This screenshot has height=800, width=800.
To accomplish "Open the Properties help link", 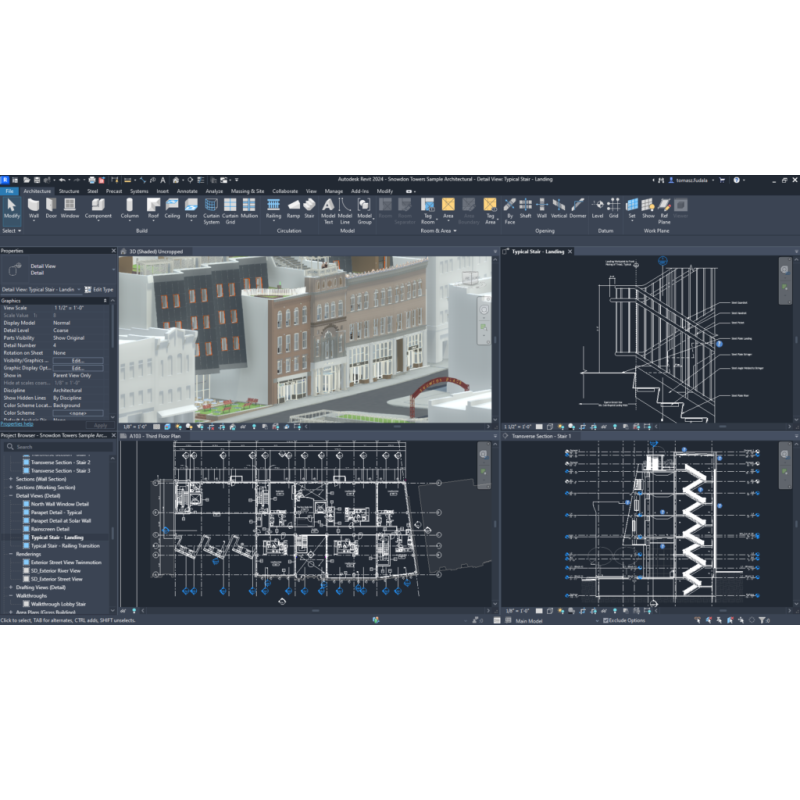I will coord(17,424).
